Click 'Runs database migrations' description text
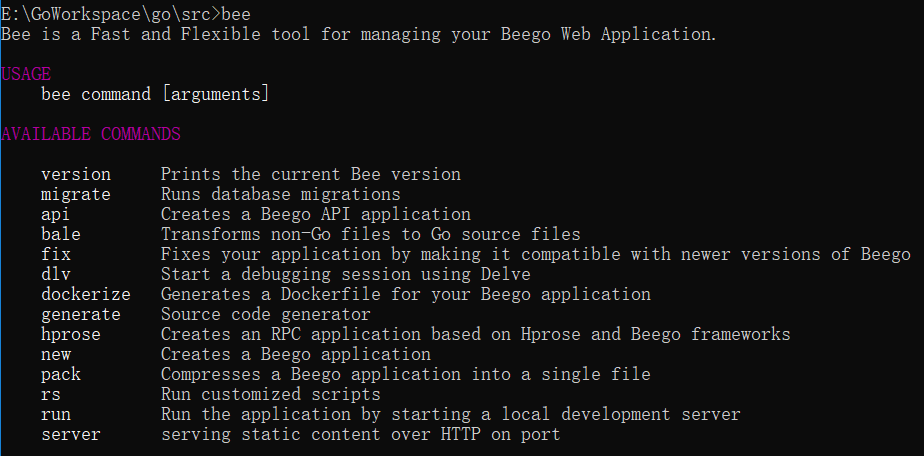This screenshot has width=924, height=456. click(x=280, y=194)
